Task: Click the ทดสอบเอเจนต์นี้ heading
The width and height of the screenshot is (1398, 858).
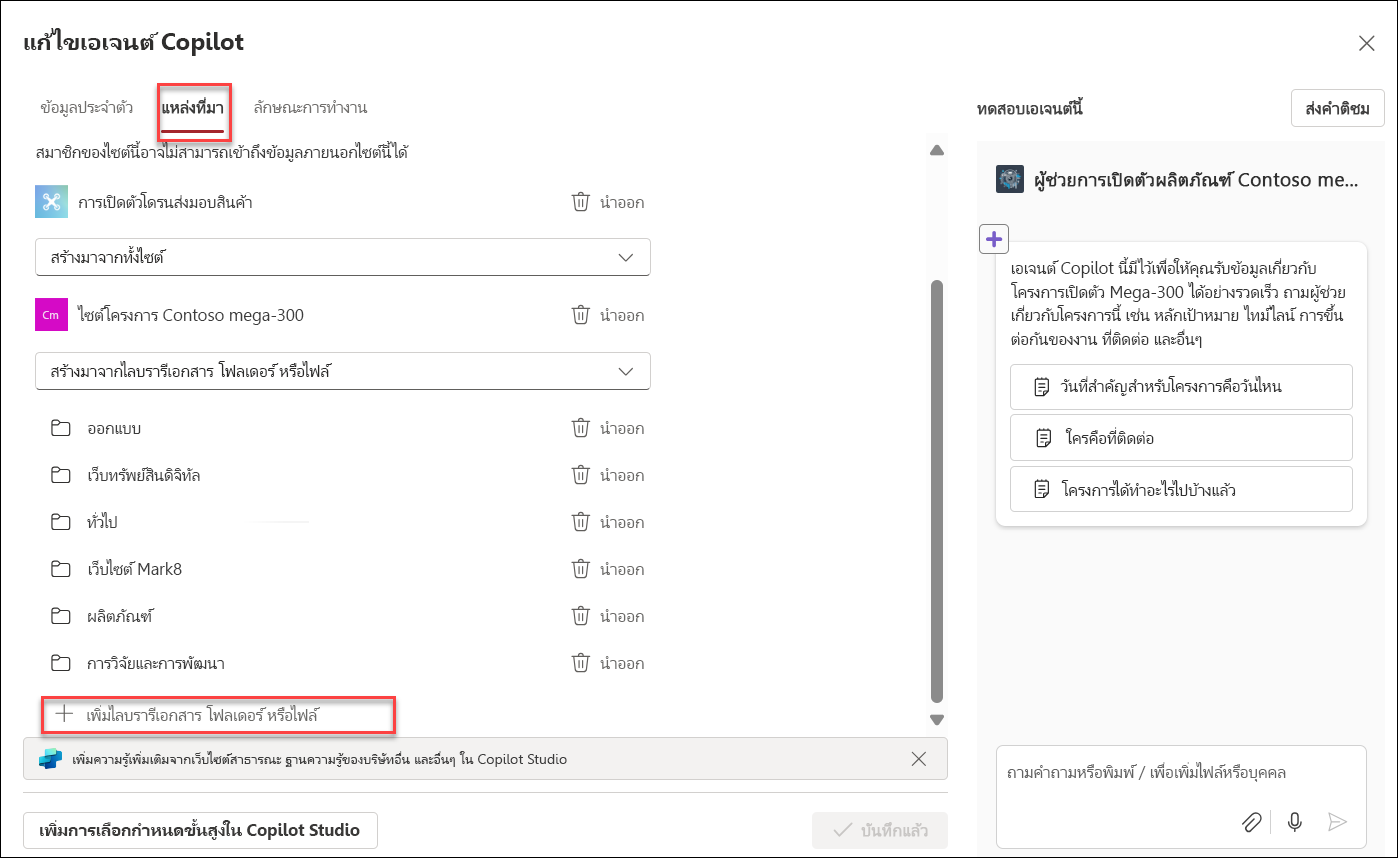Action: pos(1030,109)
